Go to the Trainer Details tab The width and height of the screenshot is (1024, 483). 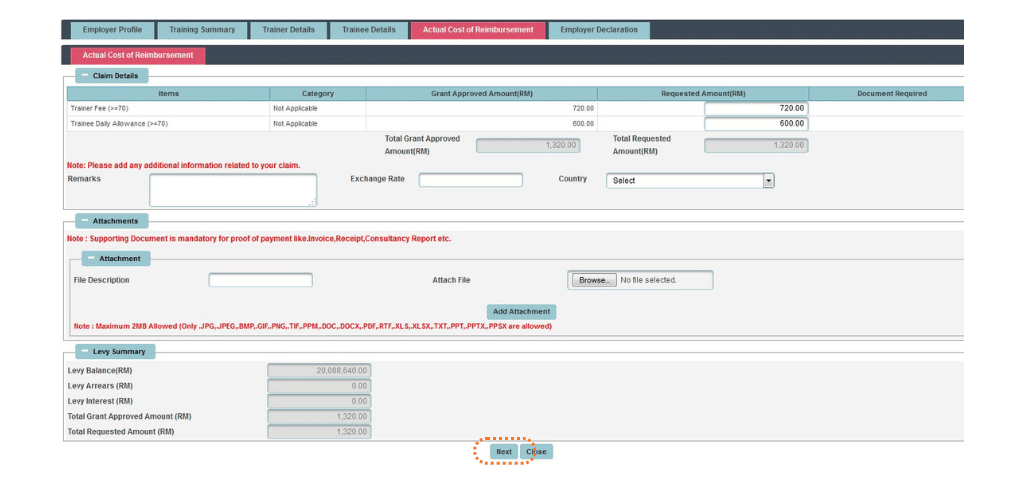[x=288, y=30]
